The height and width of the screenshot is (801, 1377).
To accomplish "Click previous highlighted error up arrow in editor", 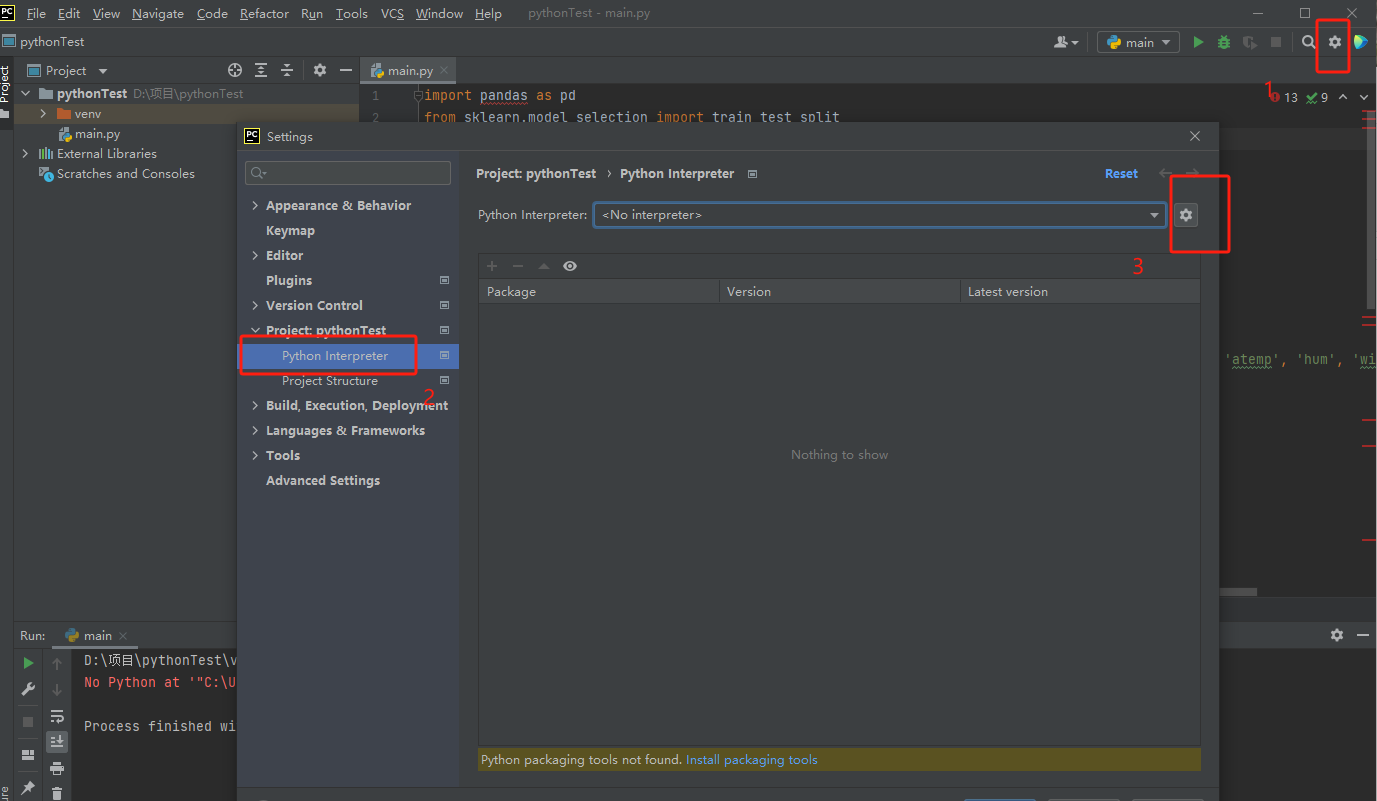I will (1343, 97).
